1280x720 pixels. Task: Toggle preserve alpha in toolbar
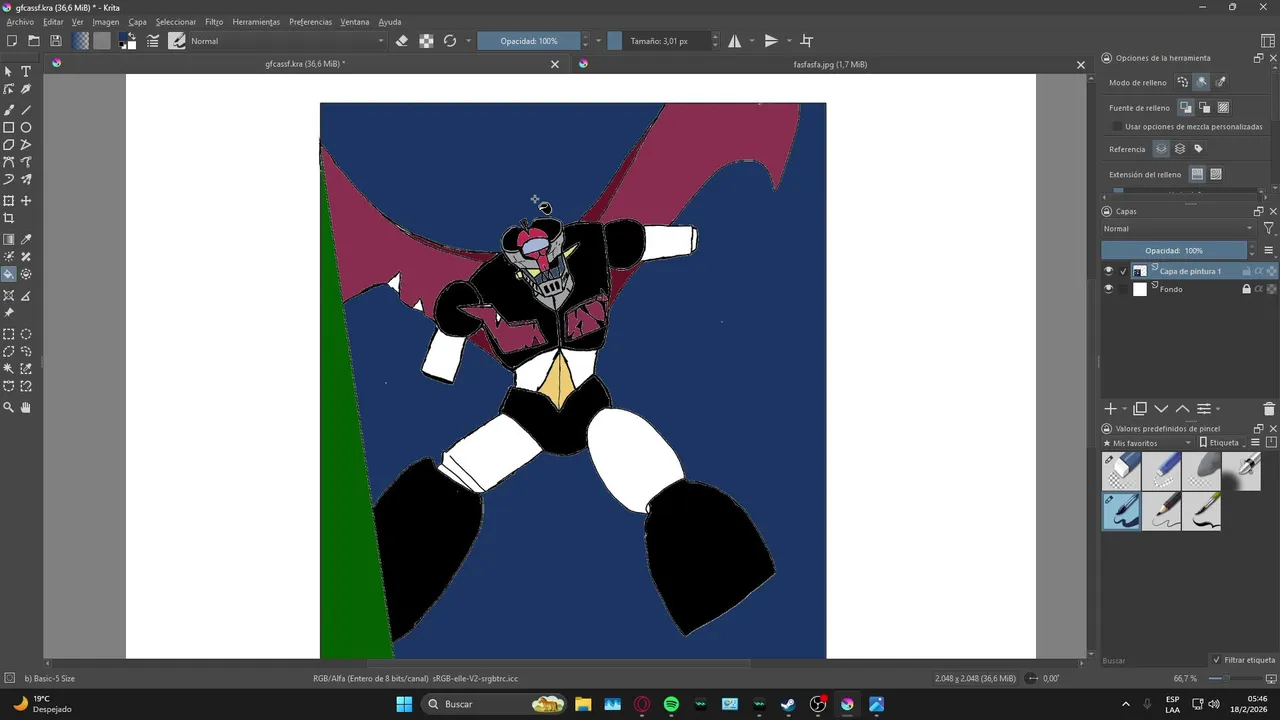426,41
